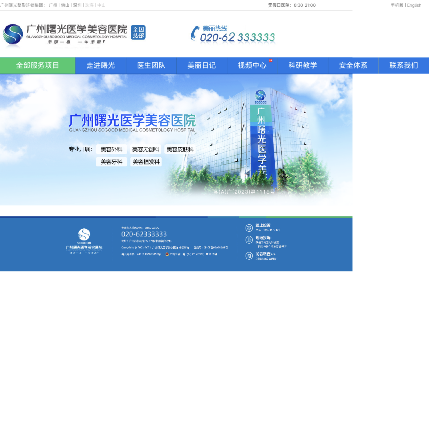Go to the 医生团队 page
The image size is (432, 432).
(x=151, y=65)
